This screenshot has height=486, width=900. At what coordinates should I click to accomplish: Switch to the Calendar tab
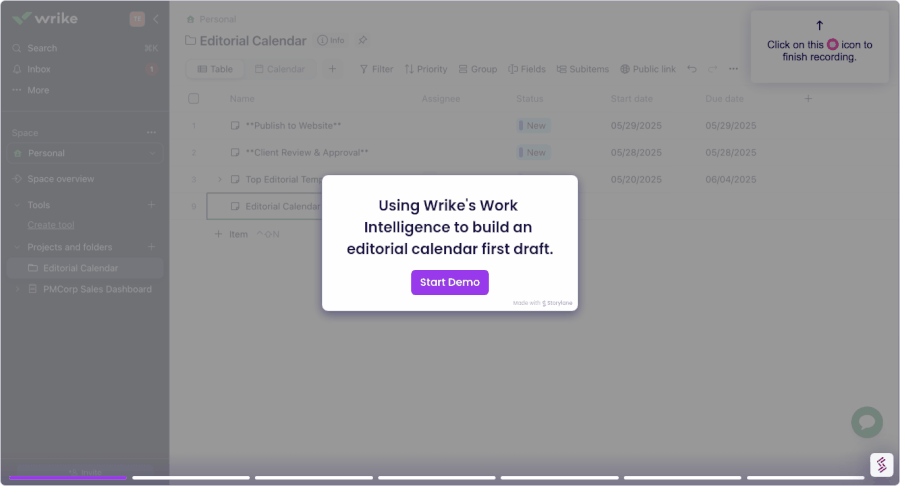coord(280,69)
